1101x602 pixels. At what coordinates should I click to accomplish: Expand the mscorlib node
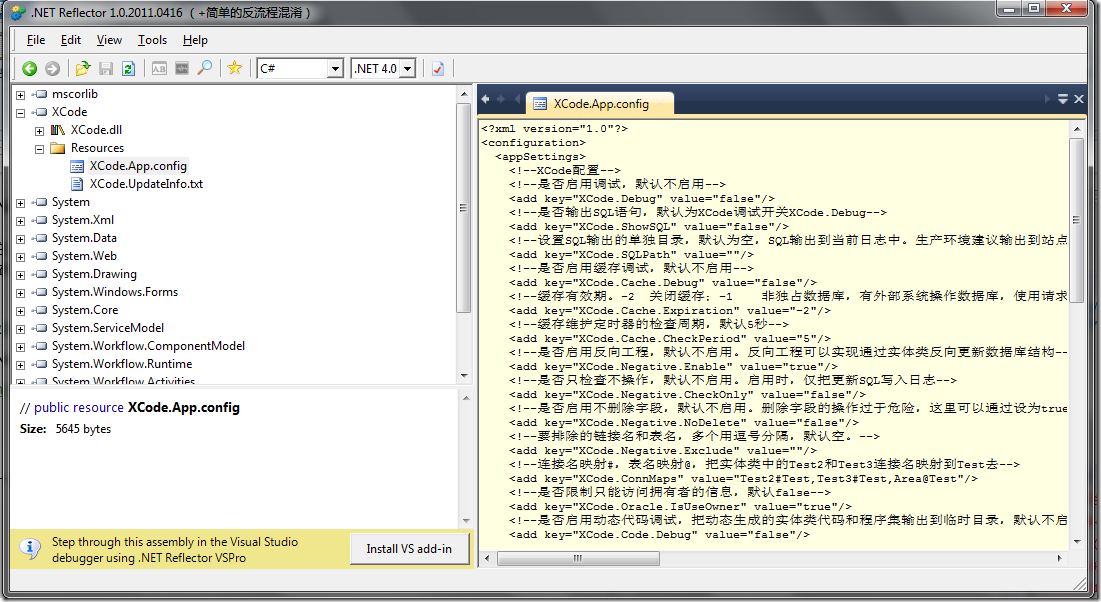(20, 95)
